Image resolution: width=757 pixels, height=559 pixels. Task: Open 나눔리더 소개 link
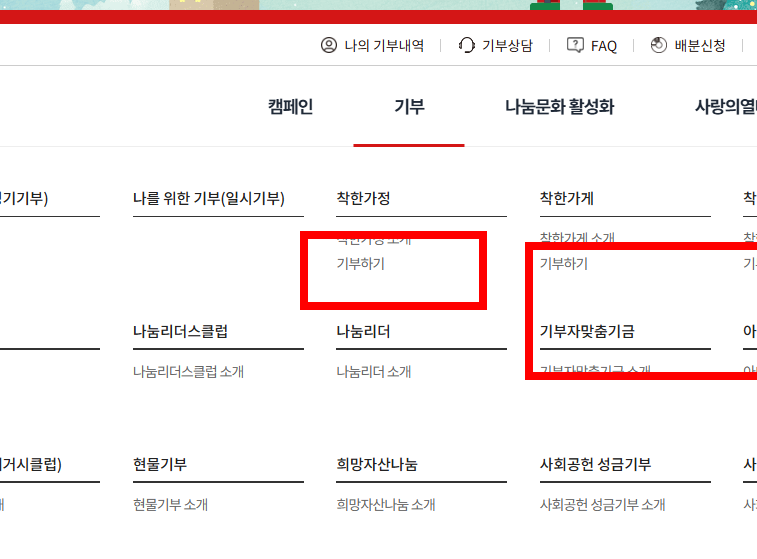click(374, 372)
